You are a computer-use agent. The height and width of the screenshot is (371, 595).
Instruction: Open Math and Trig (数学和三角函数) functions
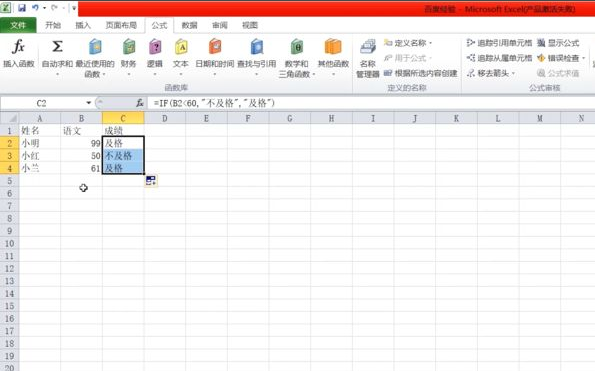(297, 47)
